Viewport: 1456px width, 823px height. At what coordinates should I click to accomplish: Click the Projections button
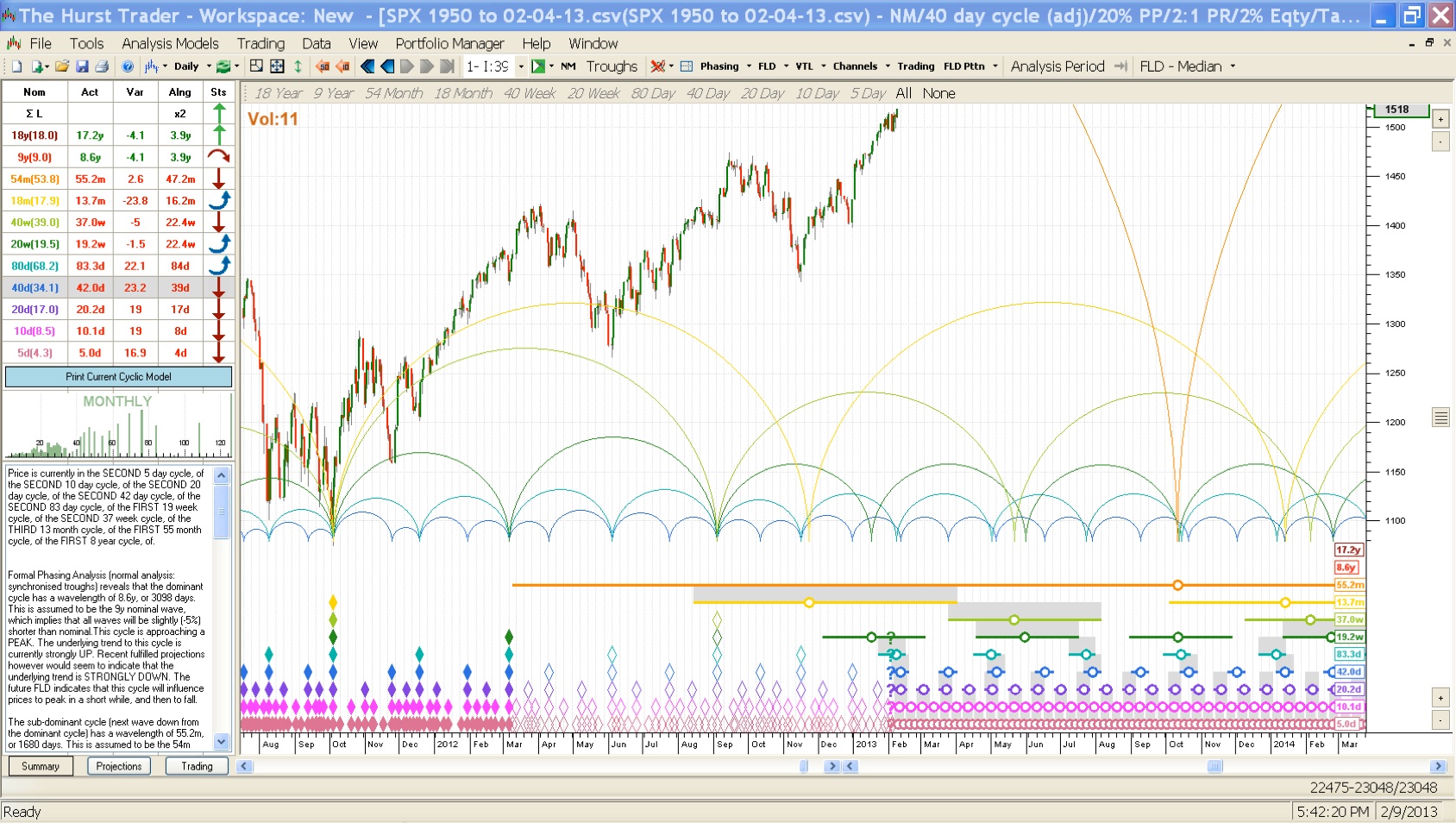(x=119, y=766)
